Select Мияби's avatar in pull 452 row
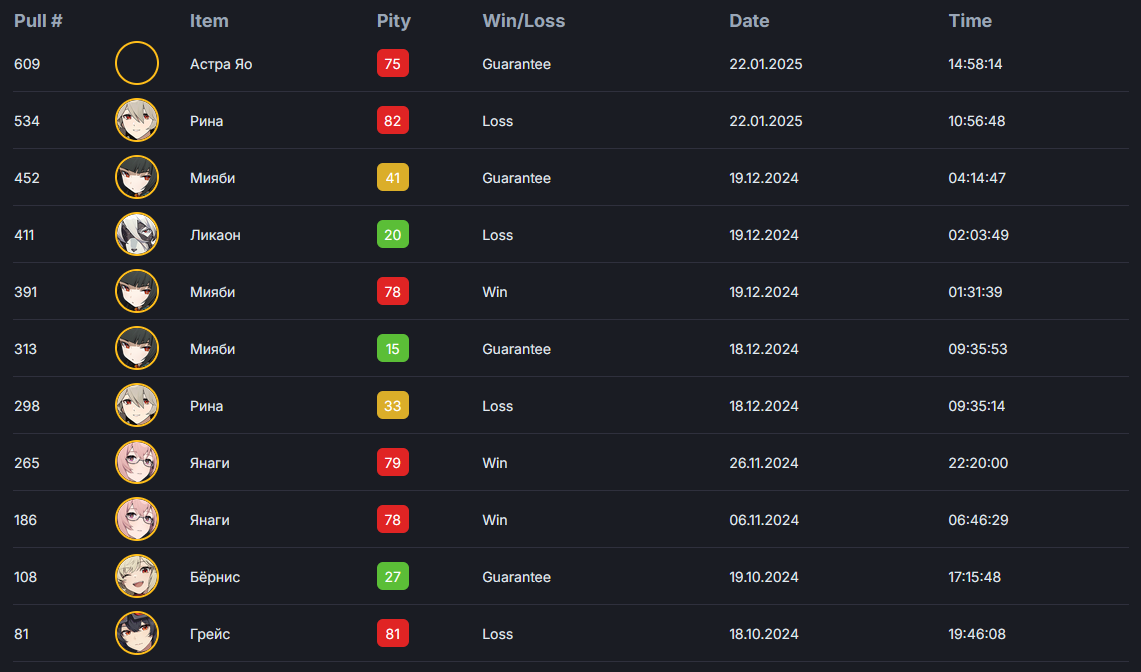 pyautogui.click(x=137, y=177)
